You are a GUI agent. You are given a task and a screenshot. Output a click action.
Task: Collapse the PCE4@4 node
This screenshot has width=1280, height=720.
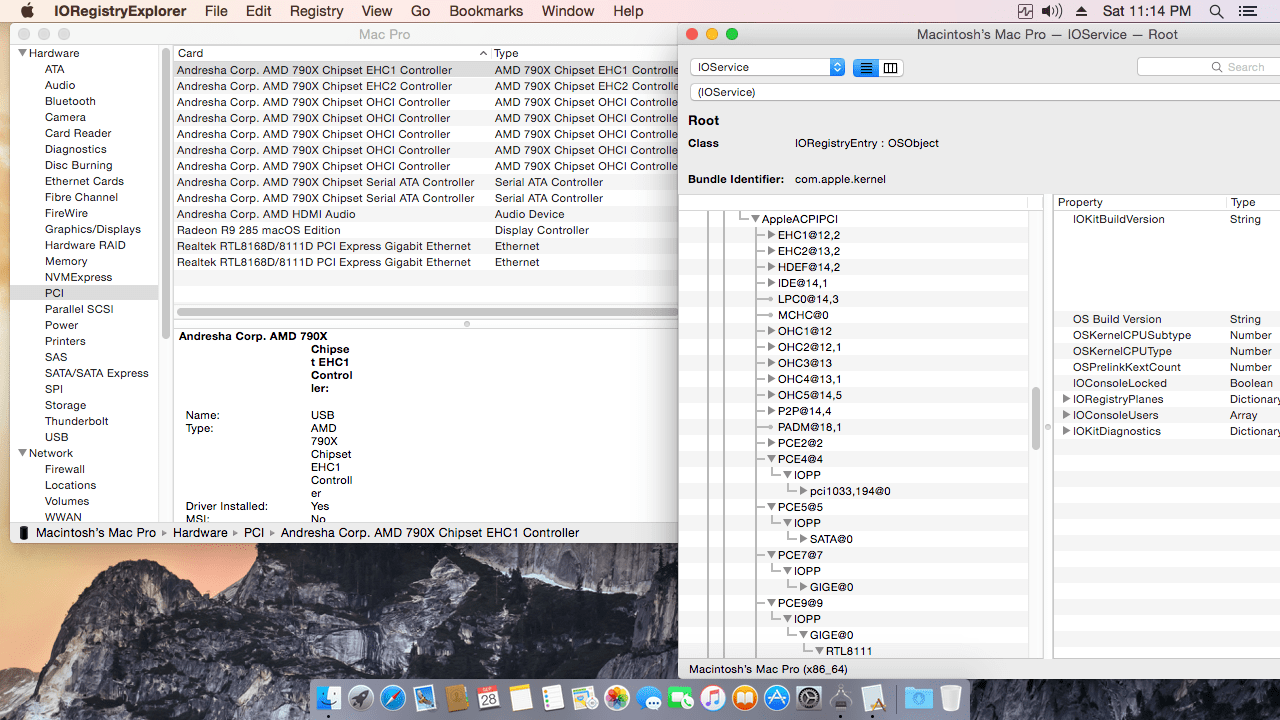(x=771, y=459)
